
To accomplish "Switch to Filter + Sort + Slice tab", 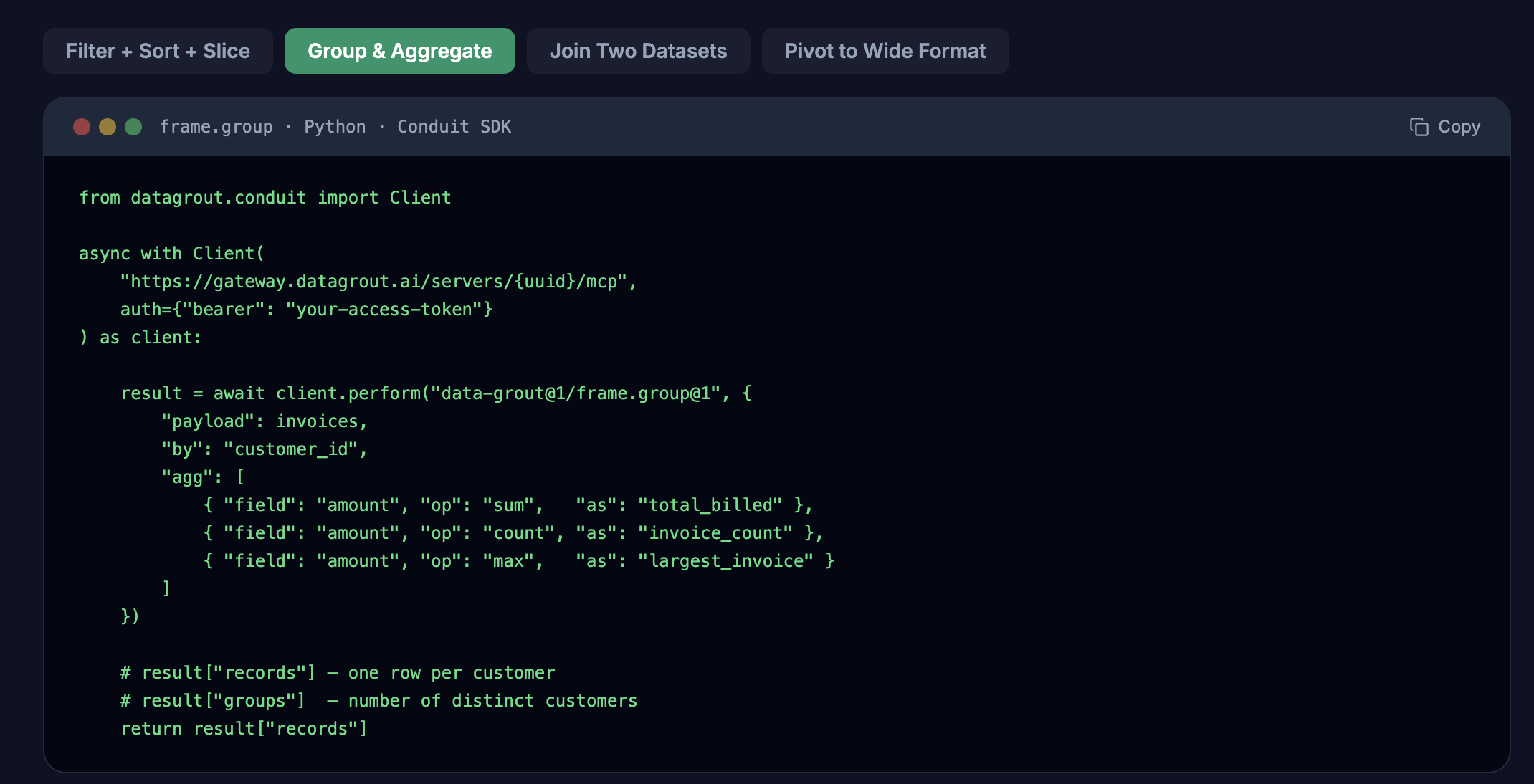I will (158, 51).
